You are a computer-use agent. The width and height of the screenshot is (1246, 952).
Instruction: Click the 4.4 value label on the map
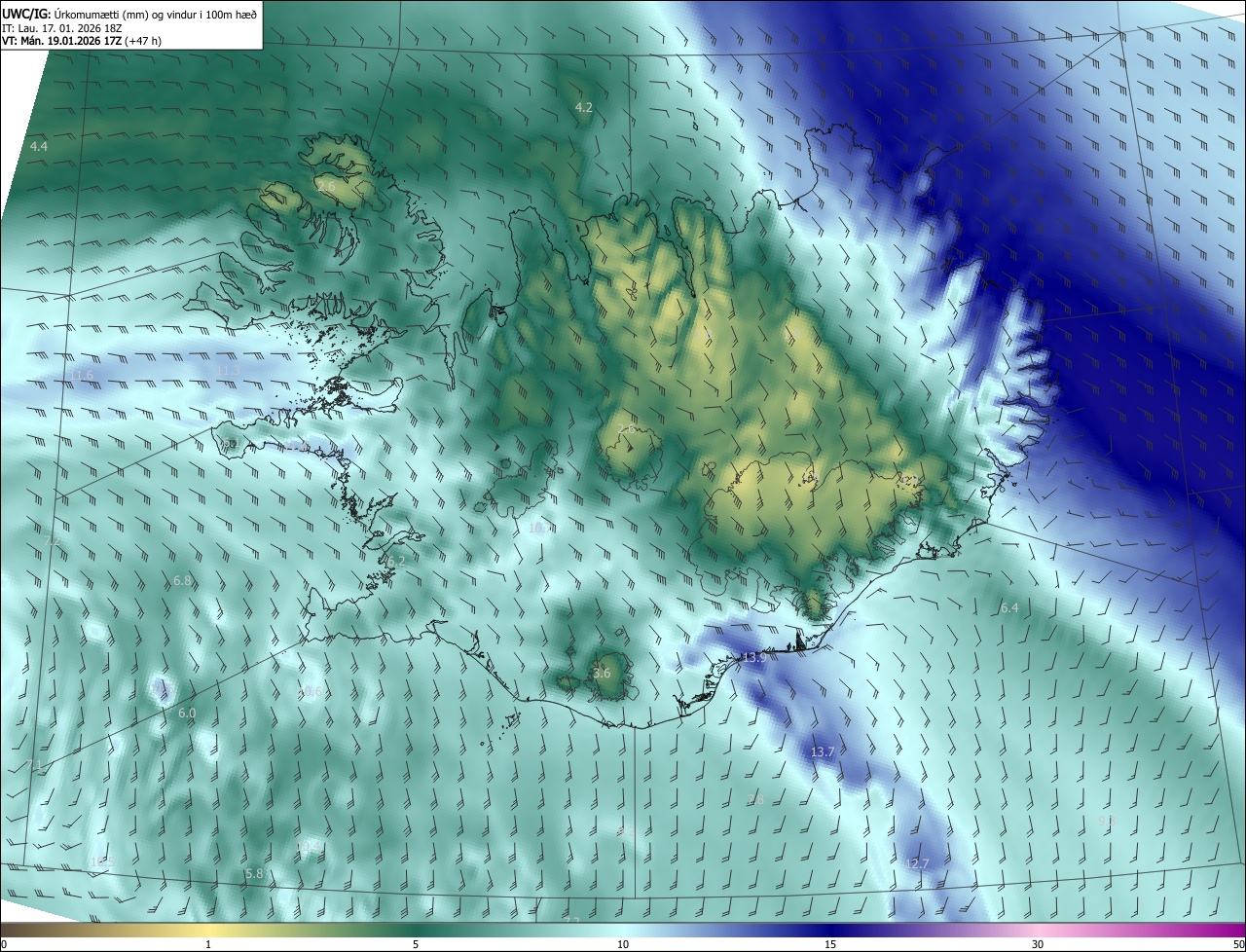point(39,146)
